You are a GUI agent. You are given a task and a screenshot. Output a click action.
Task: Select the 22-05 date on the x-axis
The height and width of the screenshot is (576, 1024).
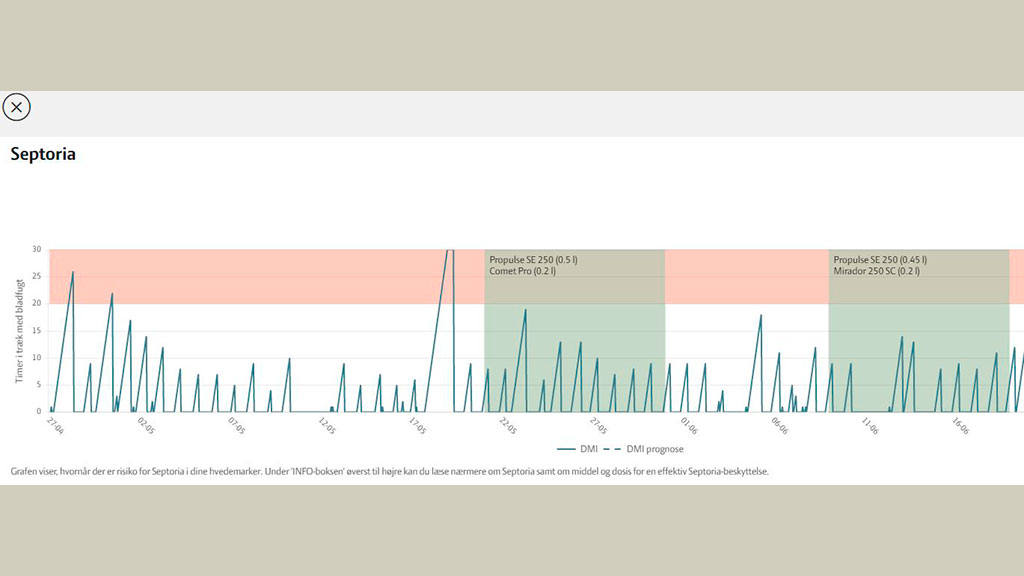coord(507,426)
